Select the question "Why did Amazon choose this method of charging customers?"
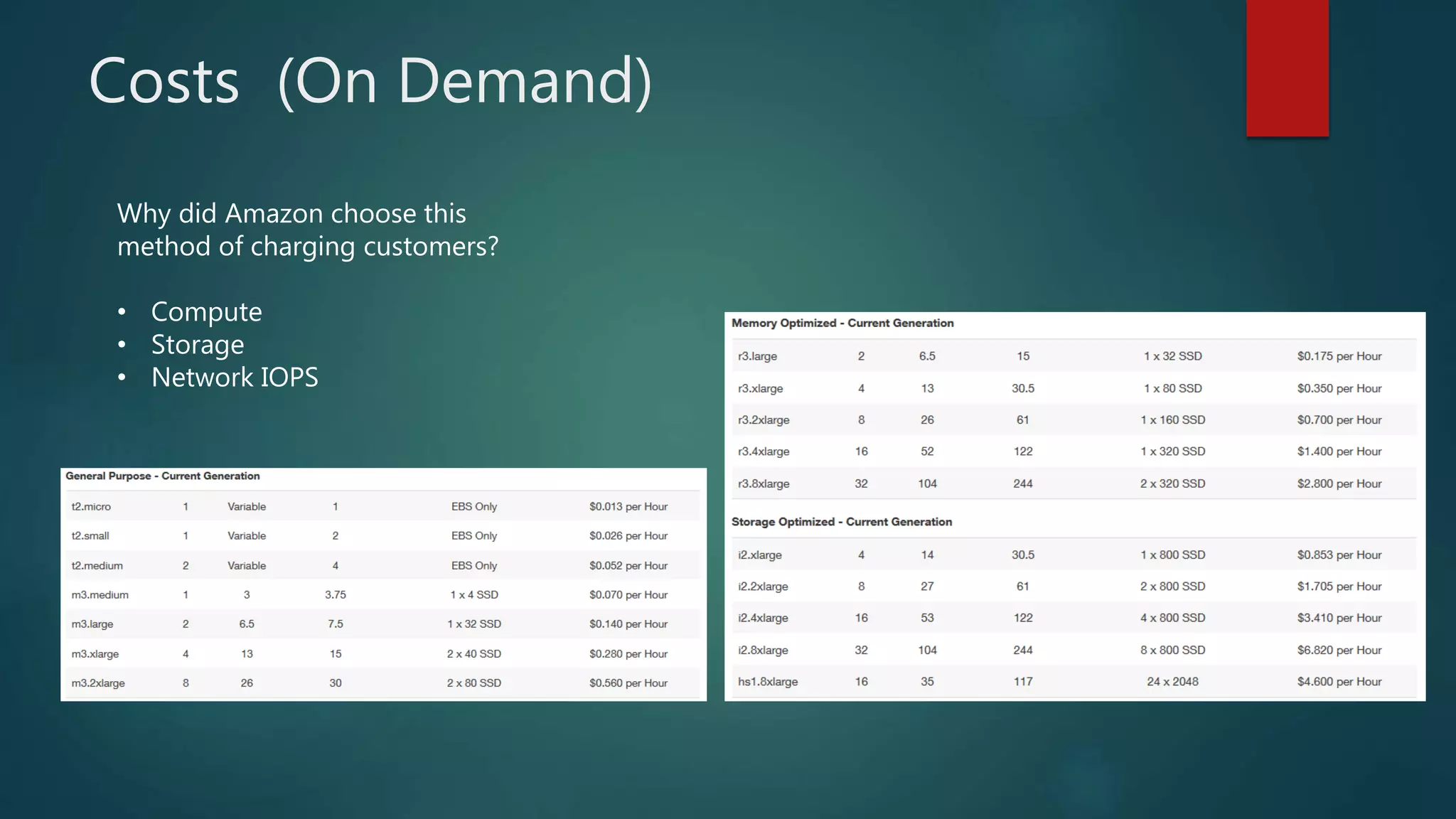 308,230
